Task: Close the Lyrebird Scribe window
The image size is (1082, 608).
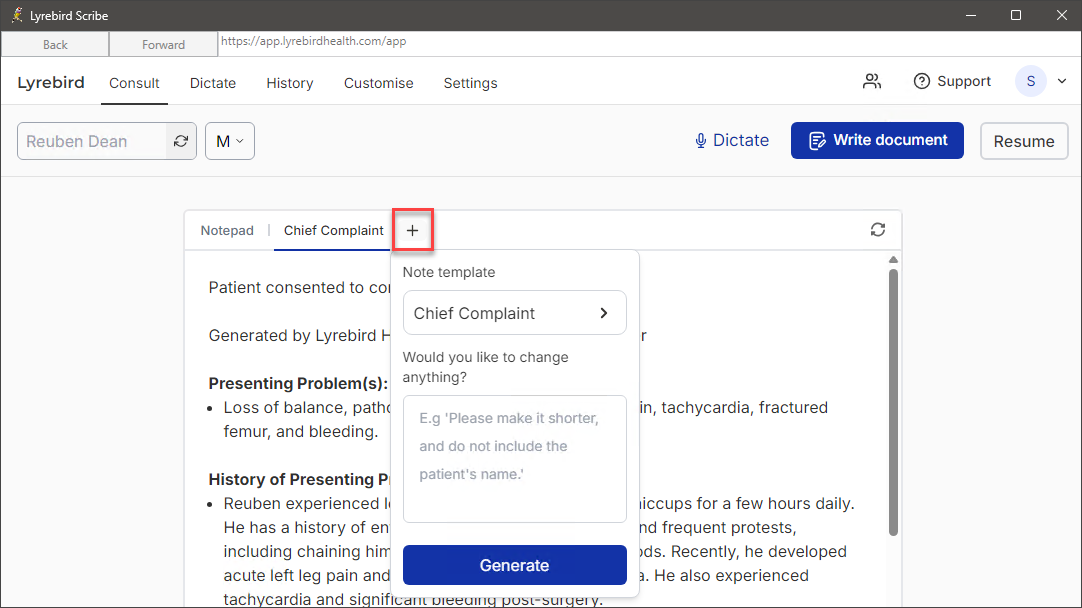Action: pos(1061,14)
